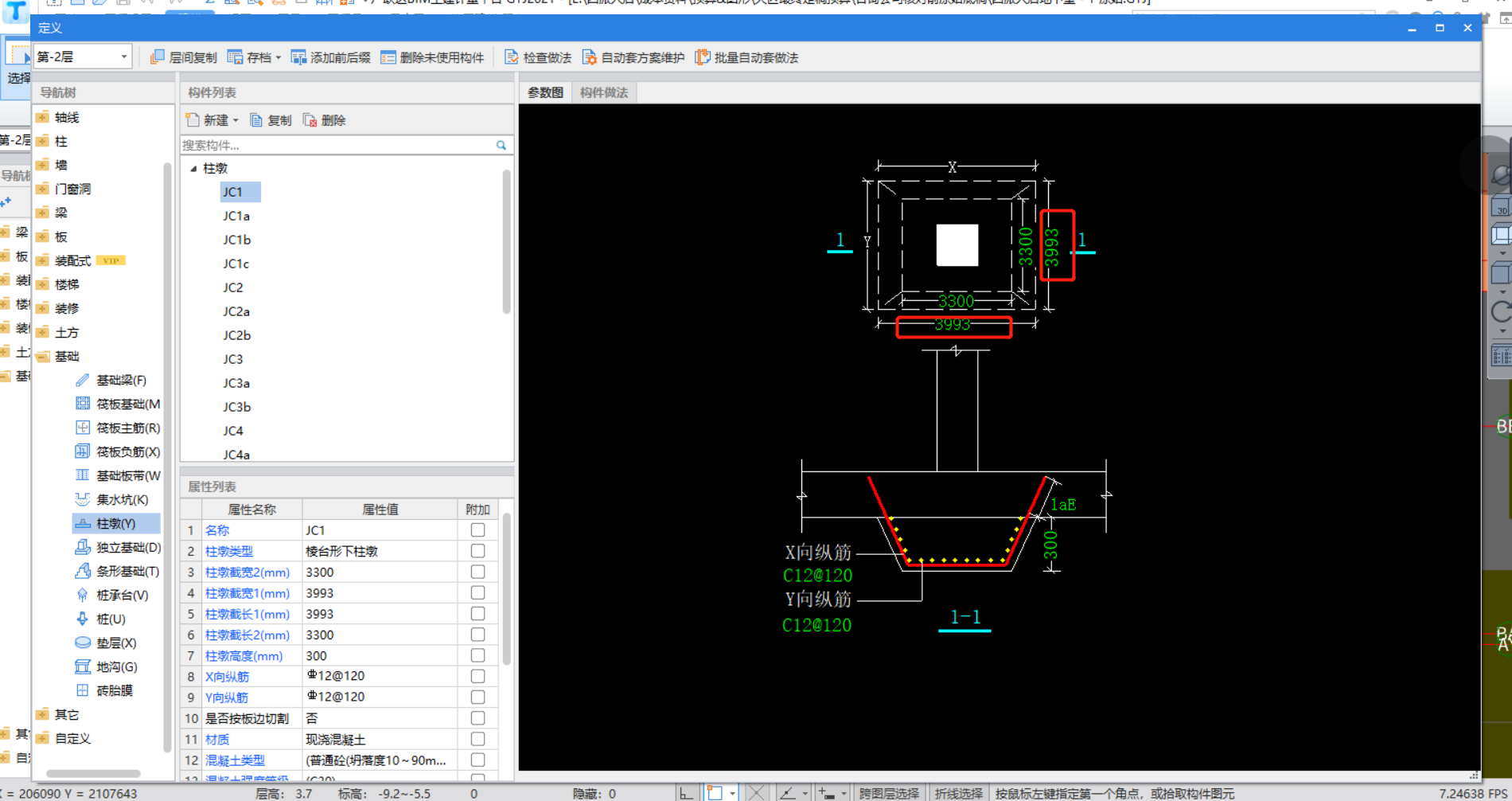Screen dimensions: 1512x801
Task: Click 跨图层选择 in status bar
Action: tap(888, 793)
